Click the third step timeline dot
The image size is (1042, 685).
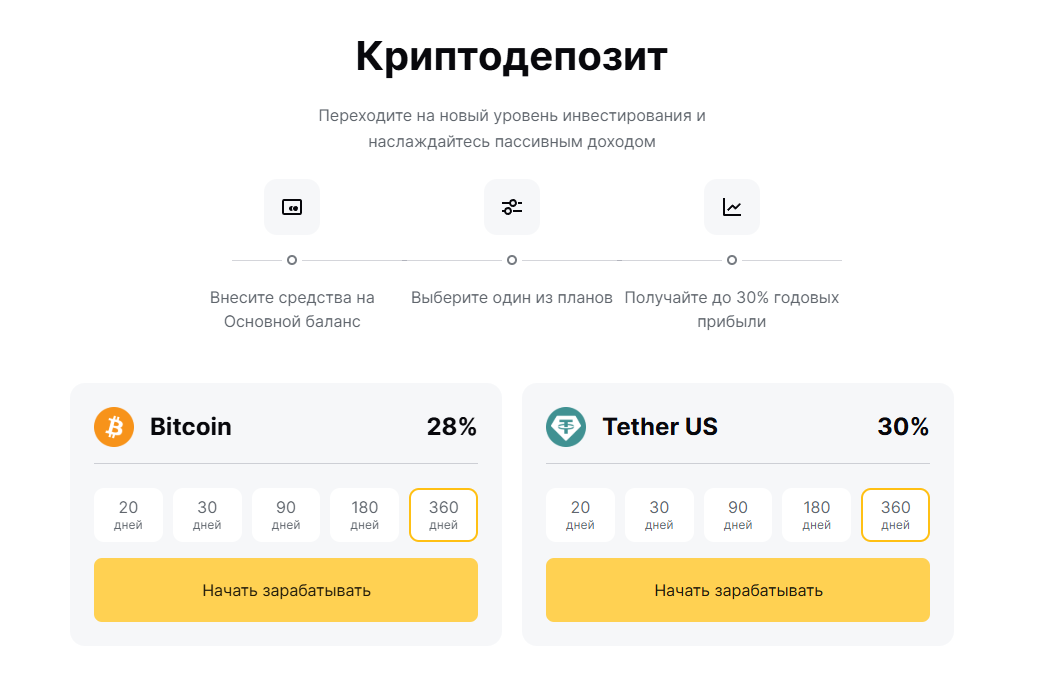coord(732,260)
